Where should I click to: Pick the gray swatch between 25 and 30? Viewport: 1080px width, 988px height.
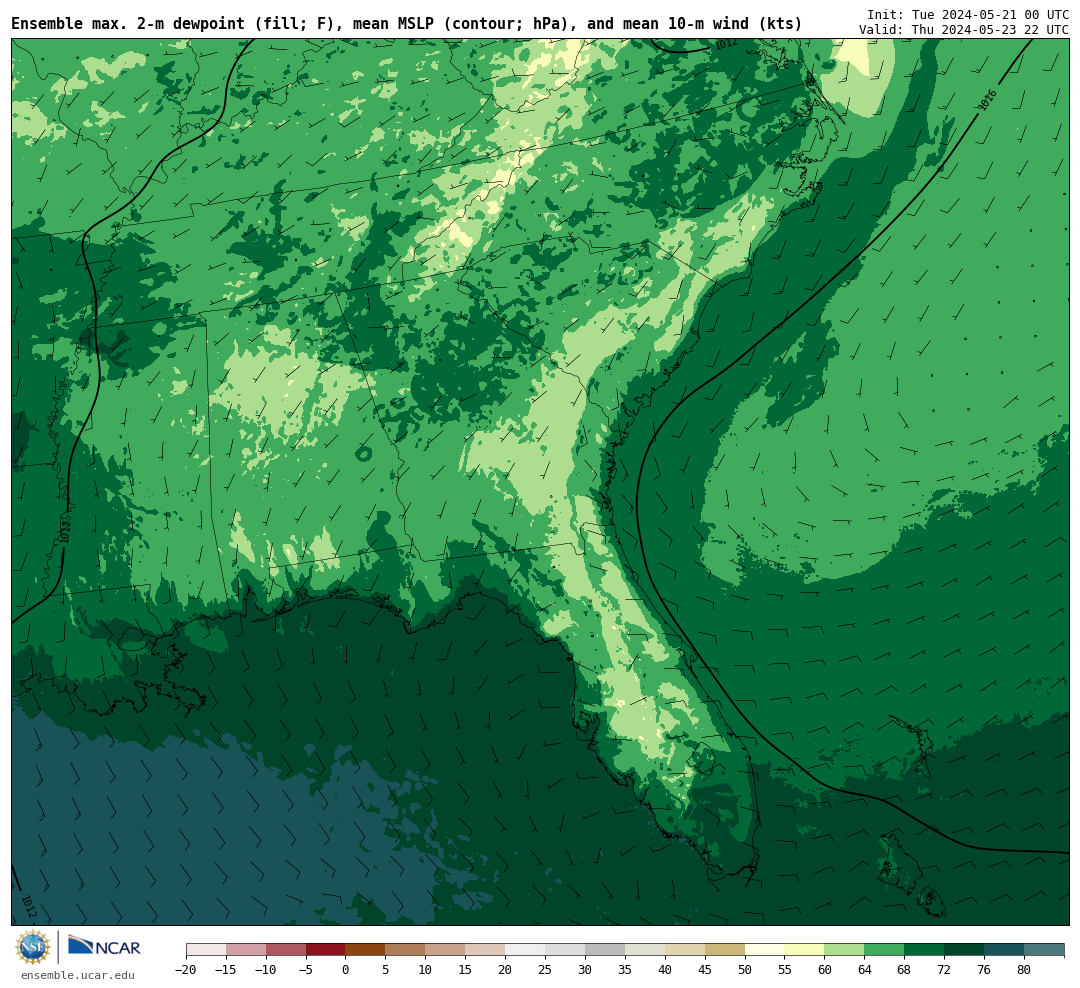point(565,950)
